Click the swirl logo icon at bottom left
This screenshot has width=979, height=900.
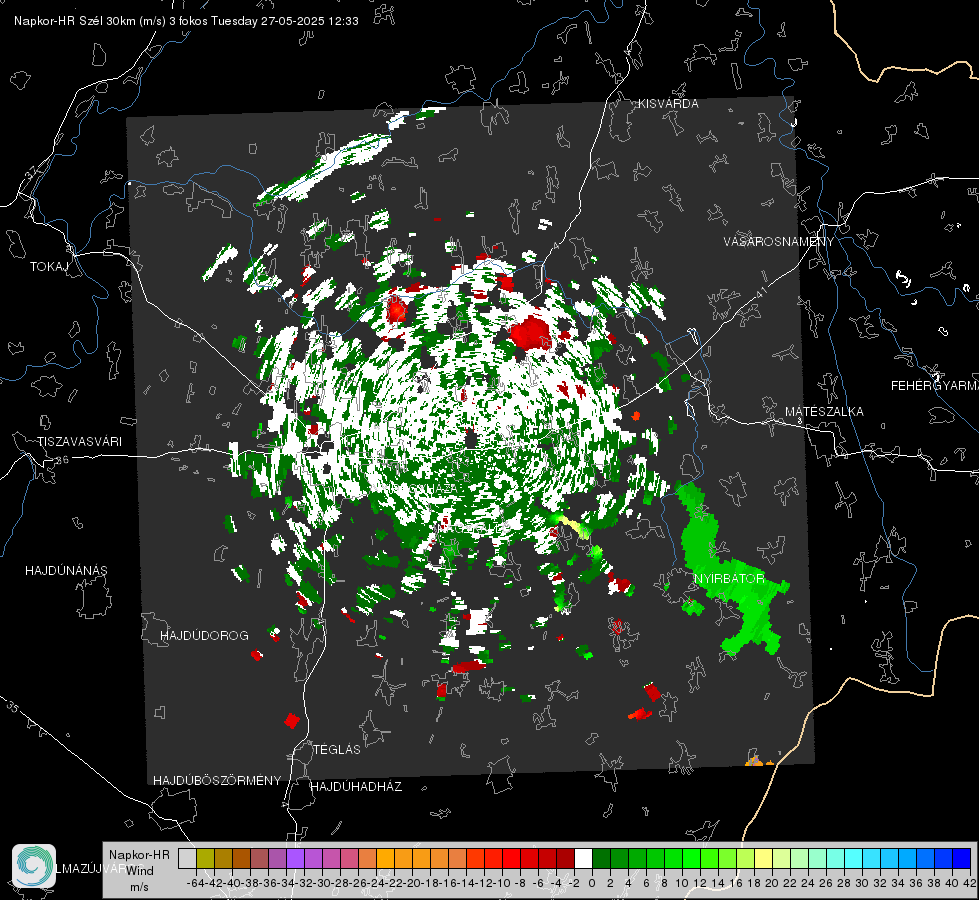[34, 866]
